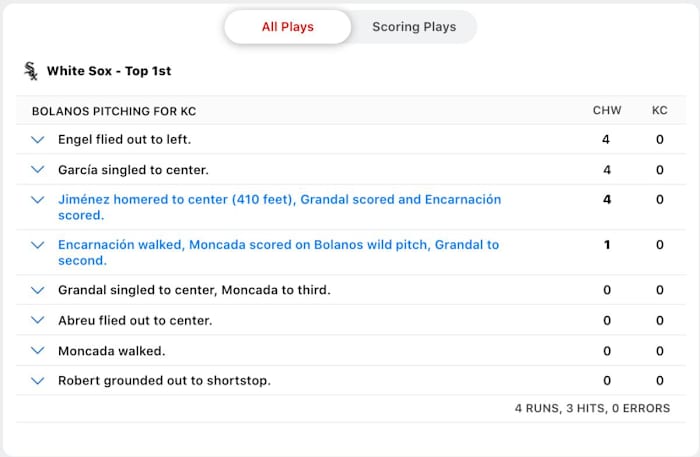The width and height of the screenshot is (700, 457).
Task: Expand the Abreu flied out play
Action: 38,321
